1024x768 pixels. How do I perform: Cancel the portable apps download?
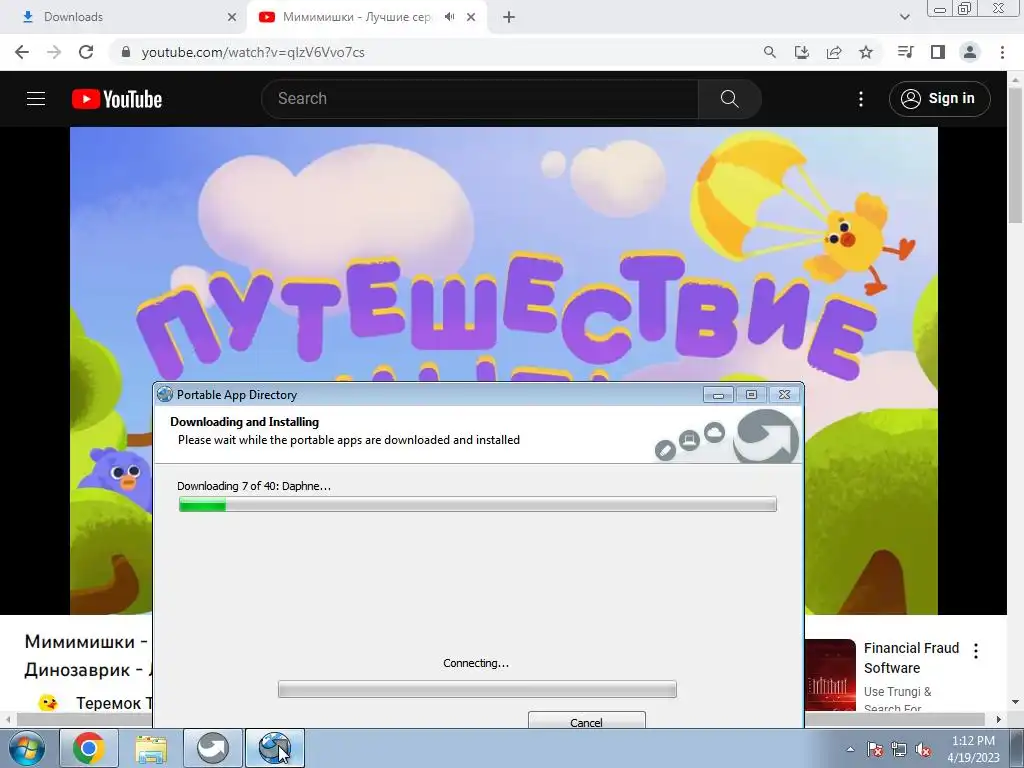click(x=586, y=721)
